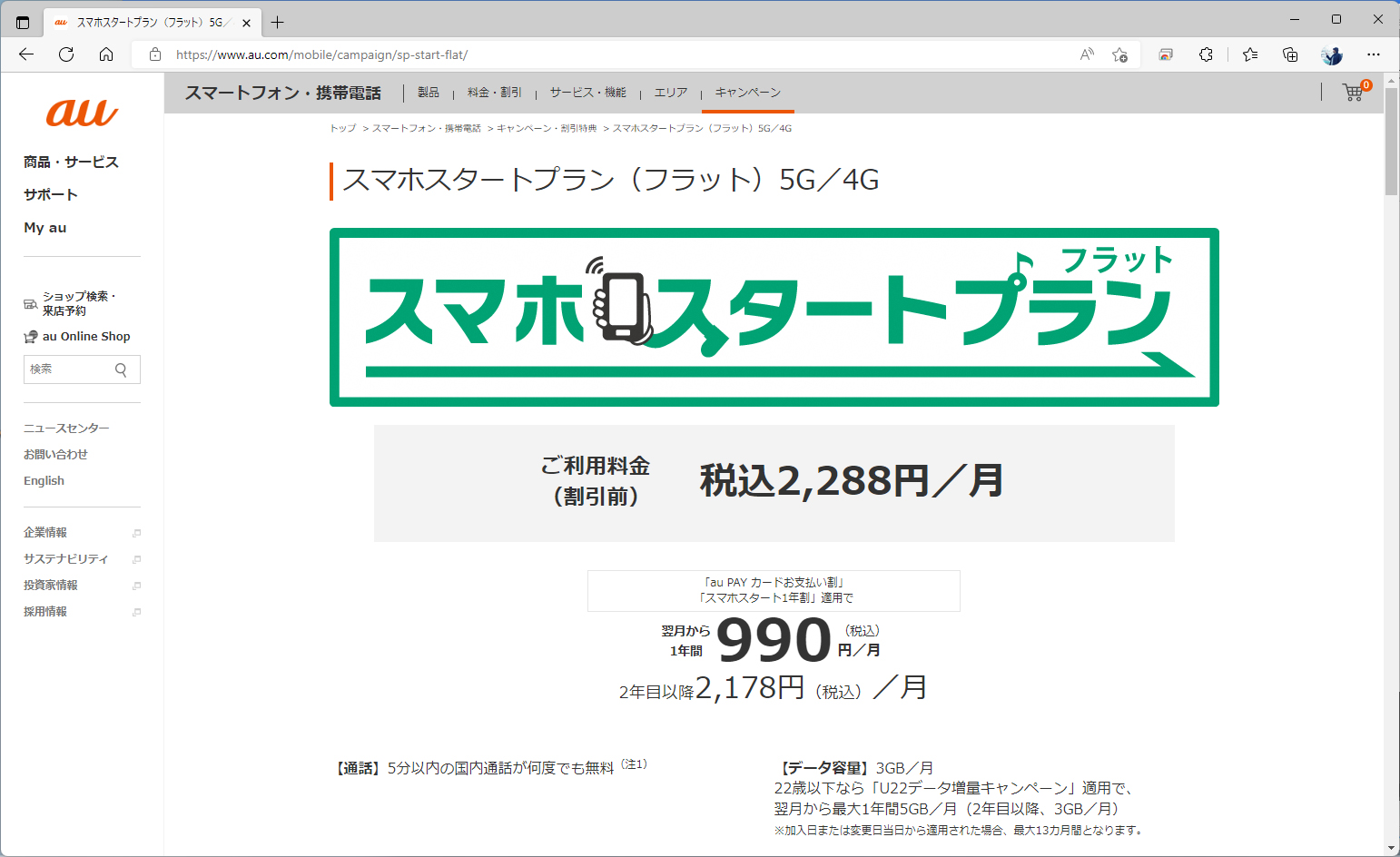The width and height of the screenshot is (1400, 857).
Task: Open My au in sidebar
Action: pos(45,227)
